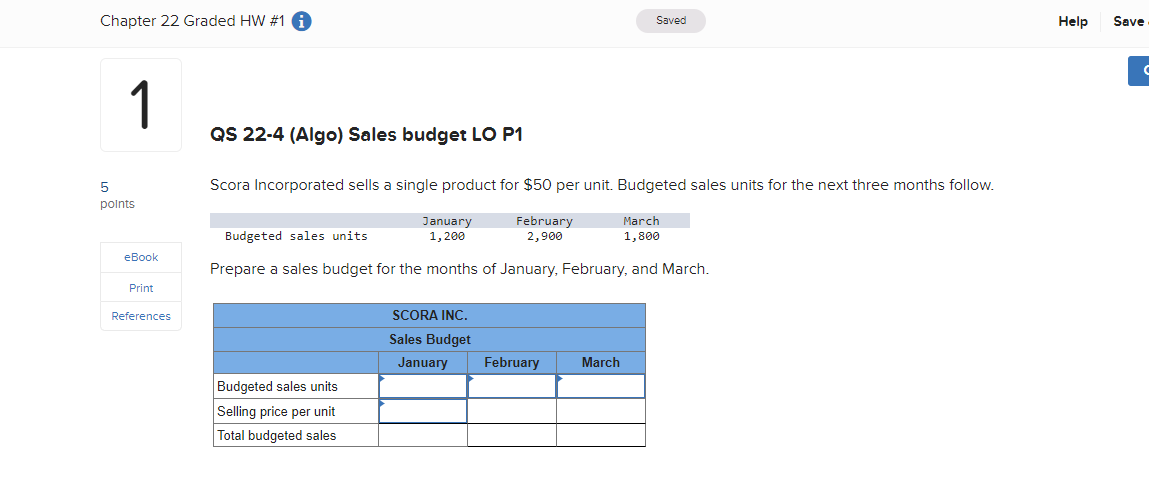Image resolution: width=1149 pixels, height=501 pixels.
Task: Click the 'Budgeted sales units' row label in answer table
Action: [x=278, y=386]
